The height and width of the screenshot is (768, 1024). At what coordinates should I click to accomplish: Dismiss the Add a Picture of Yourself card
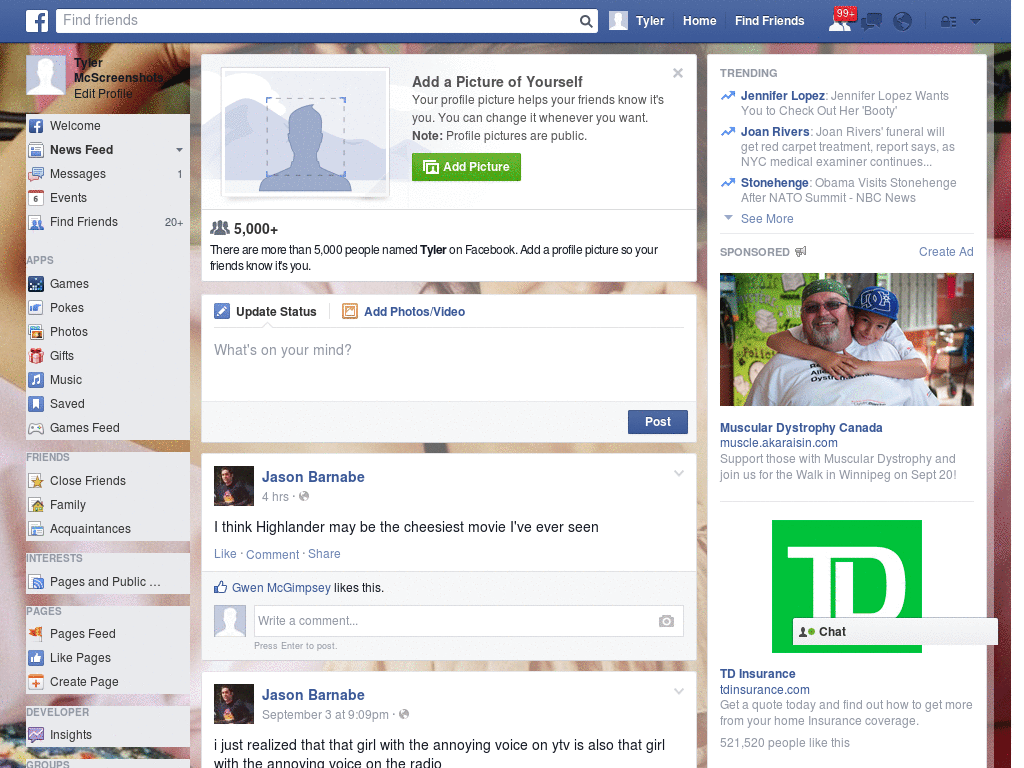pos(678,73)
